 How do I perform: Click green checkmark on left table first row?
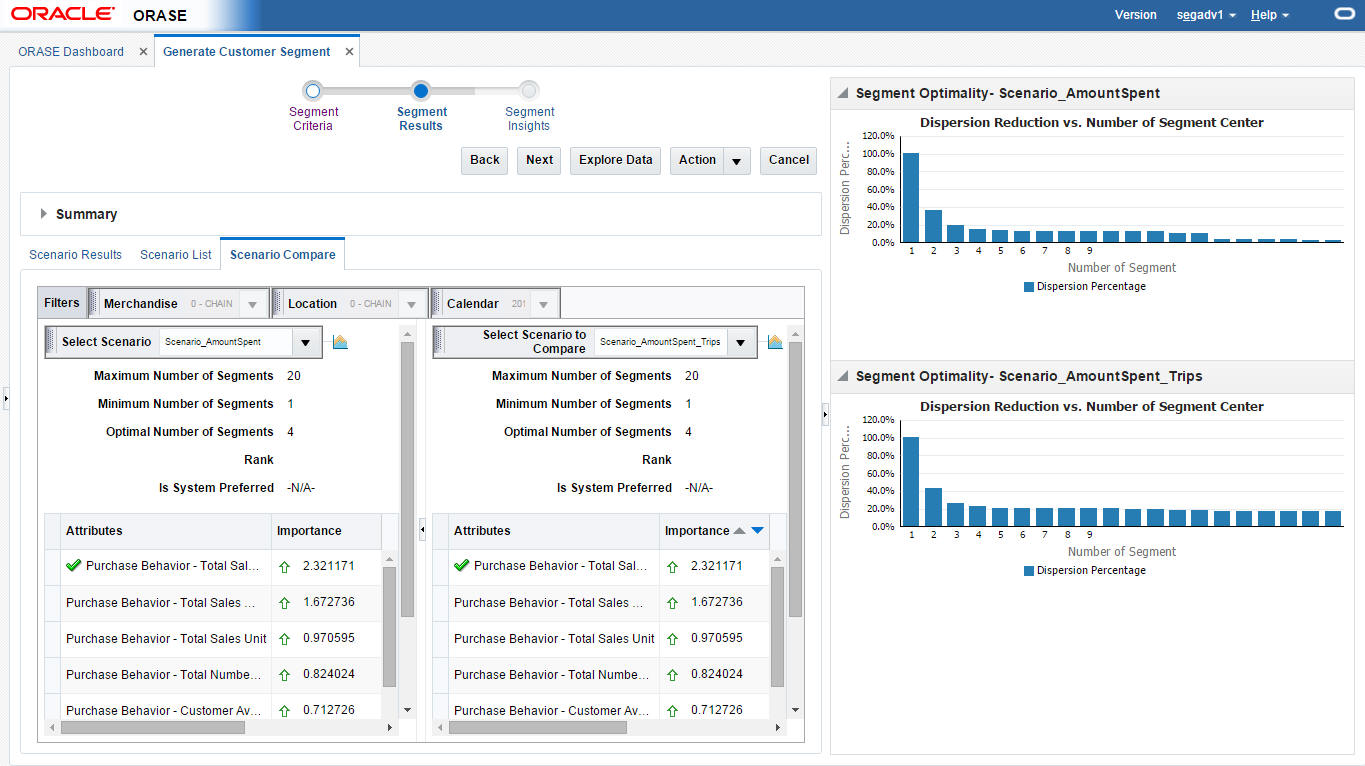click(73, 565)
